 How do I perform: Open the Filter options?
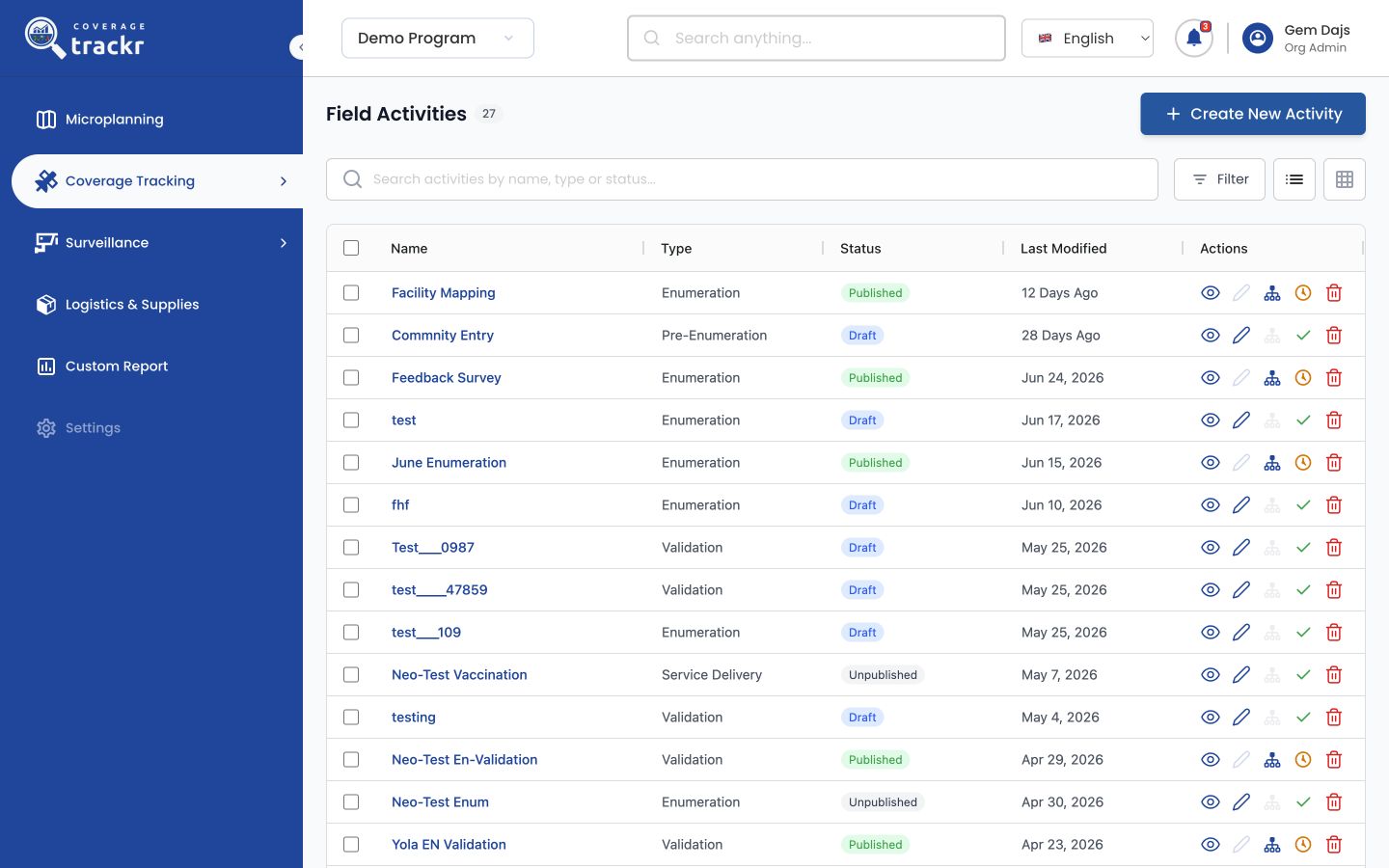coord(1219,179)
